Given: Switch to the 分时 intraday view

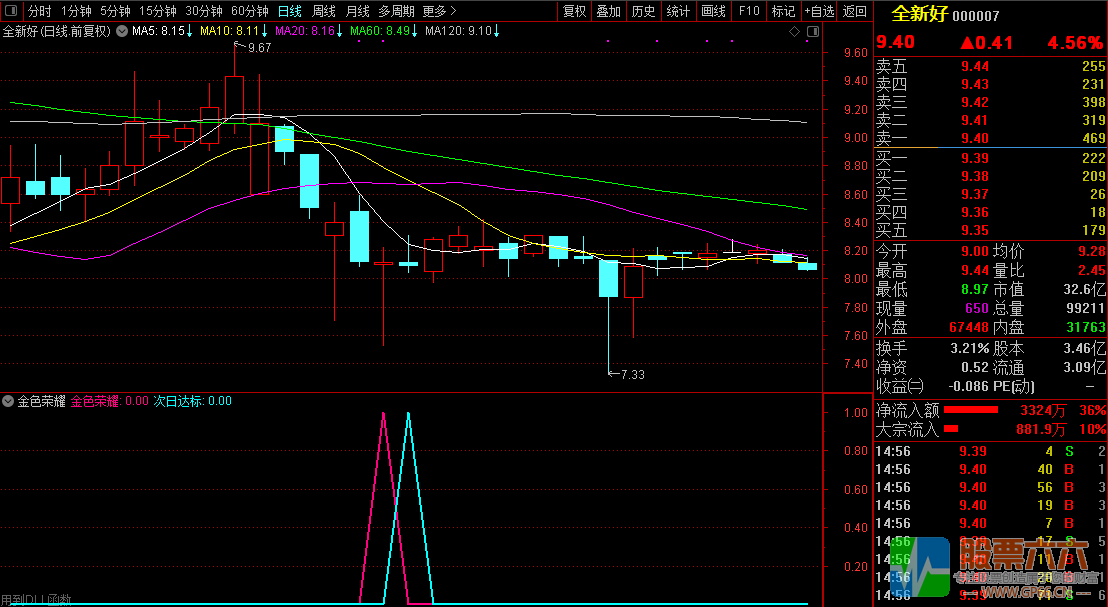Looking at the screenshot, I should click(39, 12).
